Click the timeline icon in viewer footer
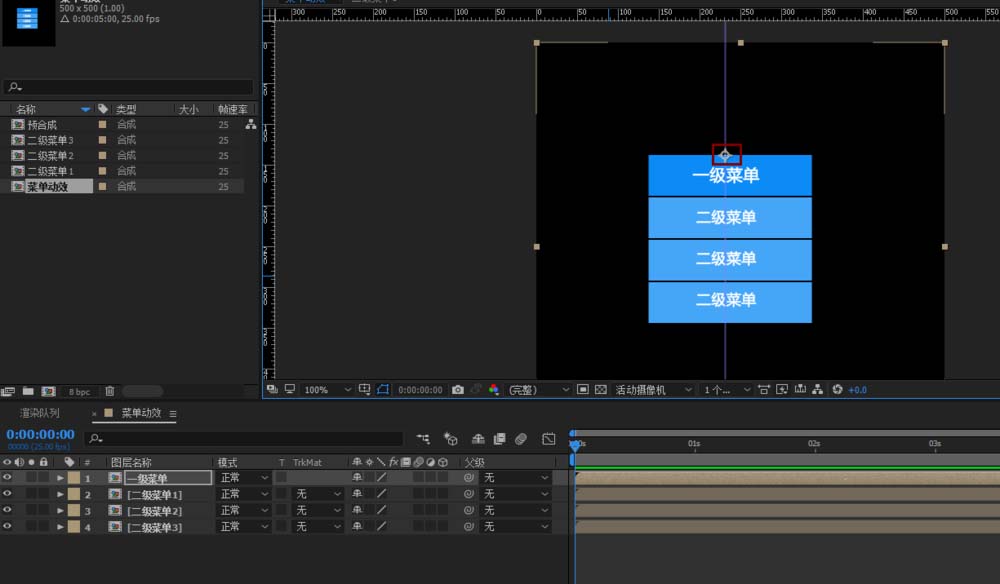The height and width of the screenshot is (584, 1000). point(800,390)
